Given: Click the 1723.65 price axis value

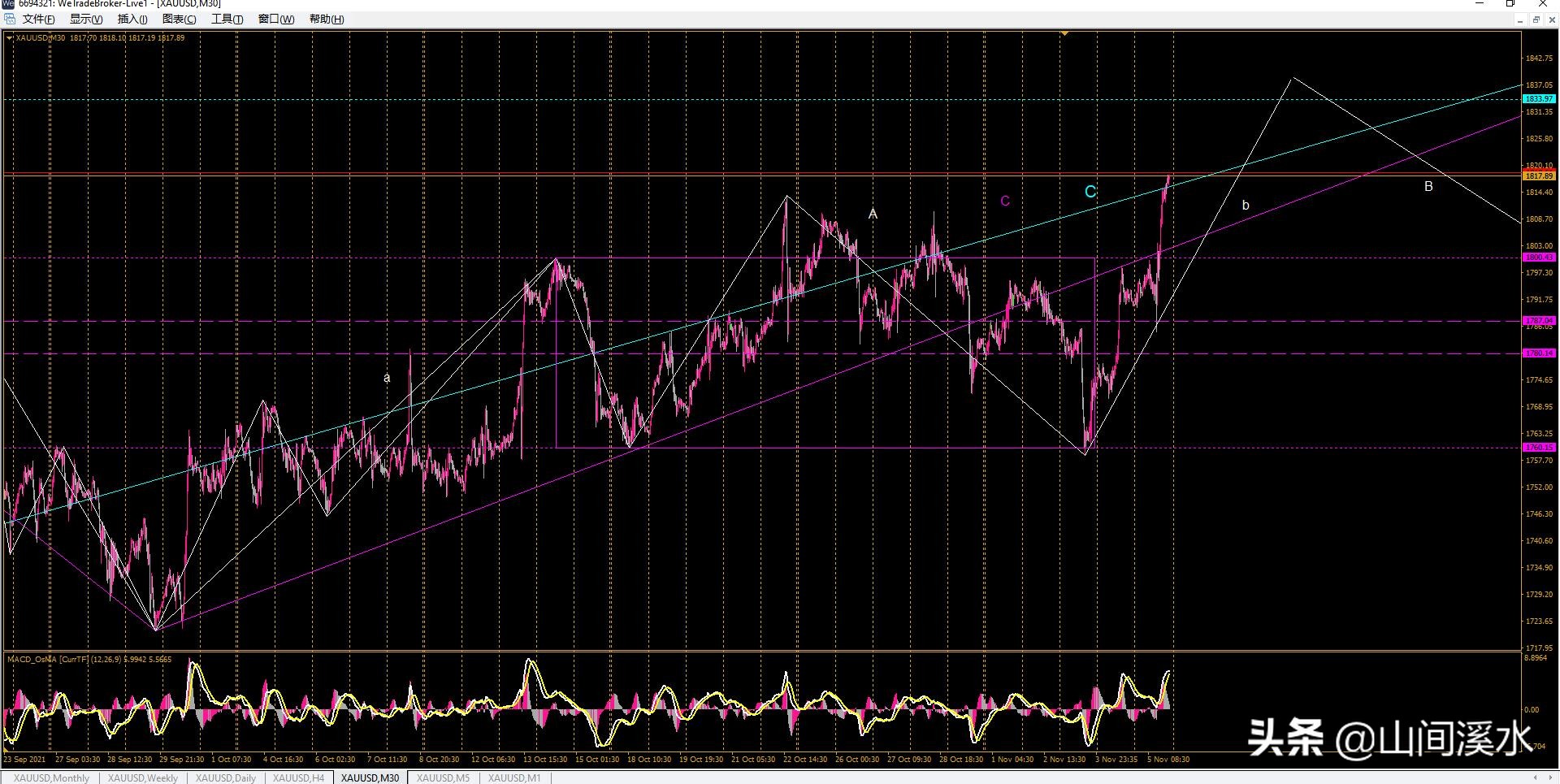Looking at the screenshot, I should (x=1539, y=622).
